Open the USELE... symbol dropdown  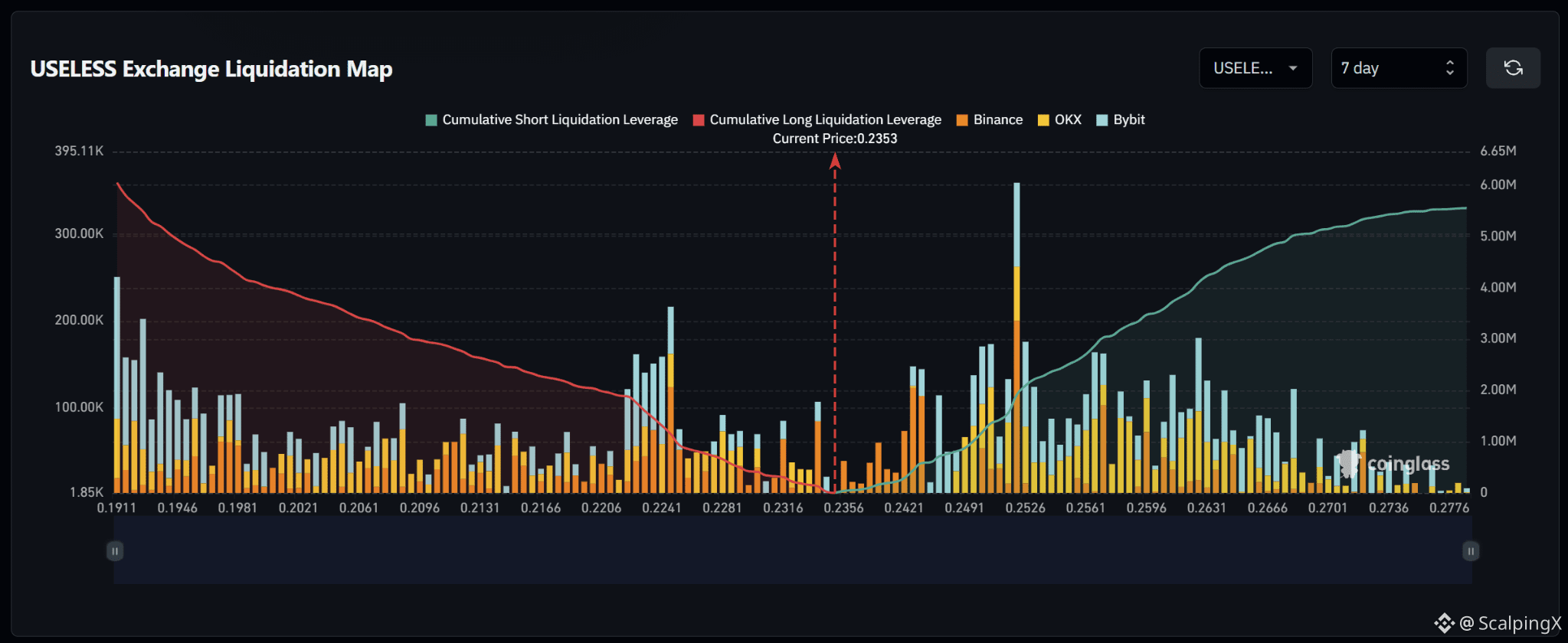coord(1255,68)
